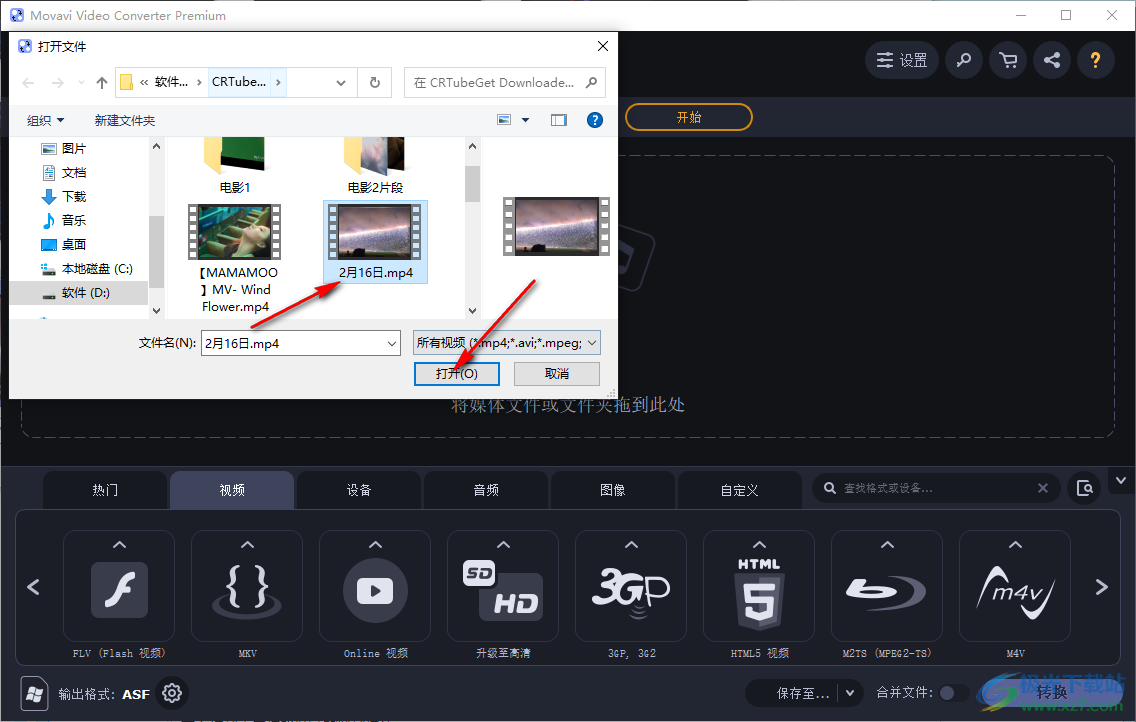The image size is (1136, 722).
Task: Click the format search input field
Action: click(935, 488)
